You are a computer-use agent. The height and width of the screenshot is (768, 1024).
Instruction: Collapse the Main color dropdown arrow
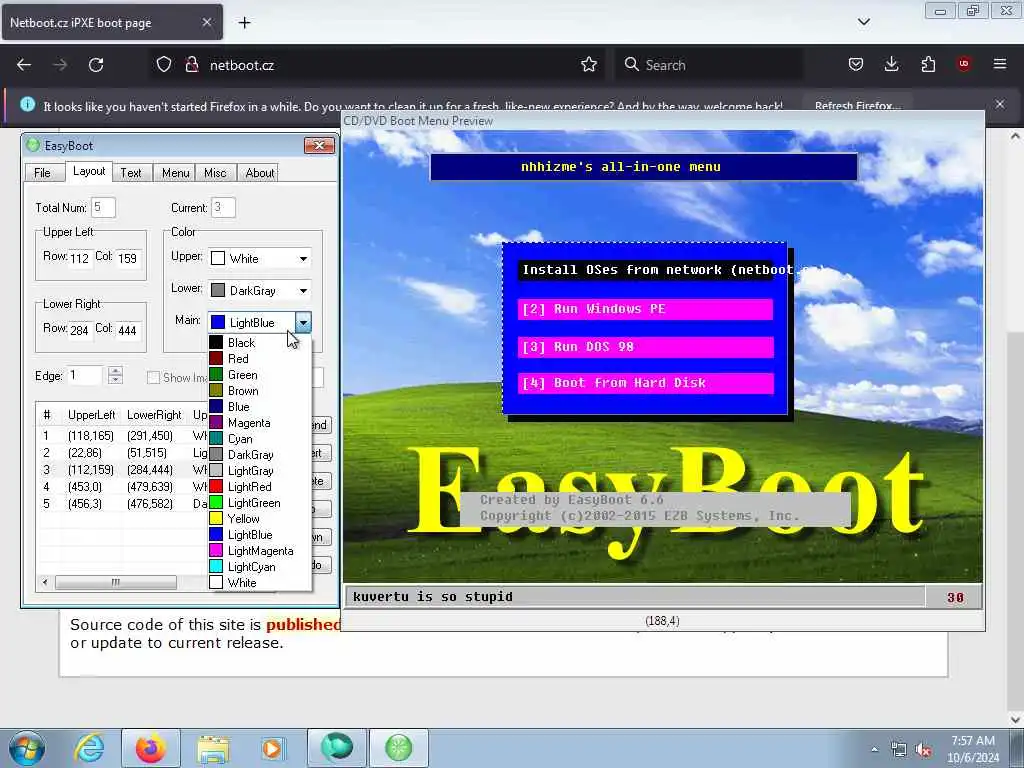(303, 323)
